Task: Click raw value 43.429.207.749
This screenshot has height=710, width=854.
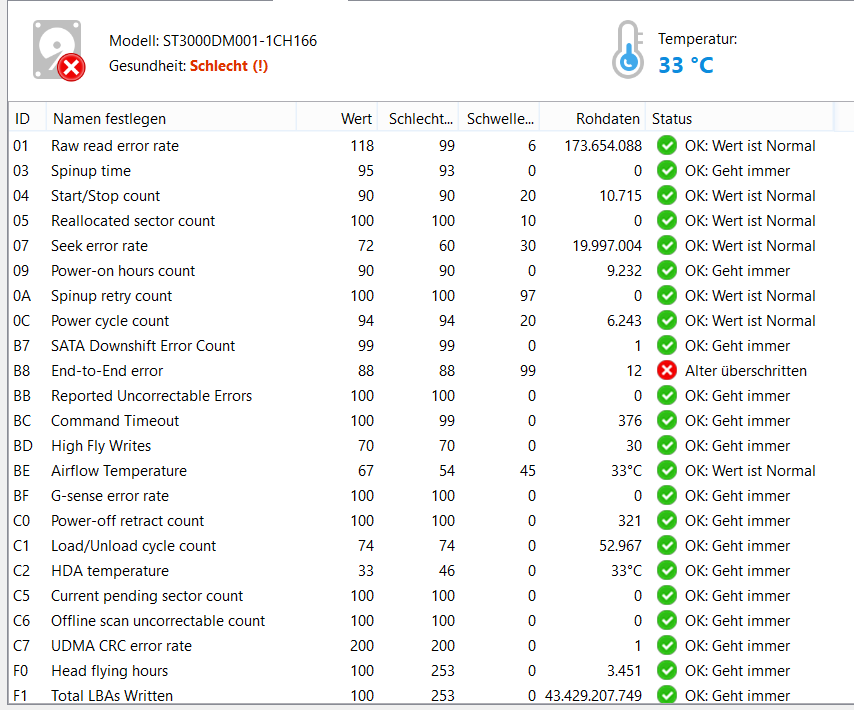Action: (x=593, y=696)
